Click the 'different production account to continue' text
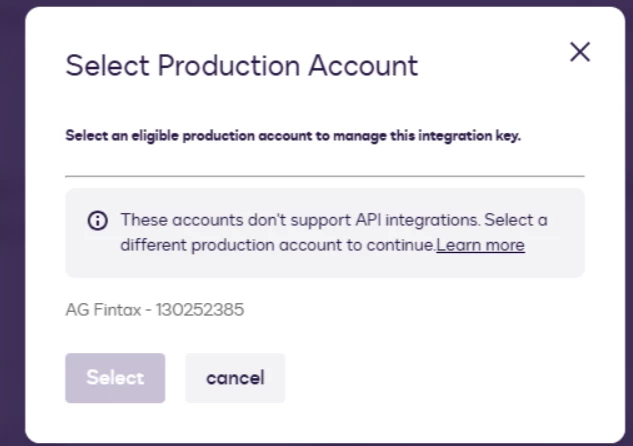Screen dimensions: 633x446 277,245
